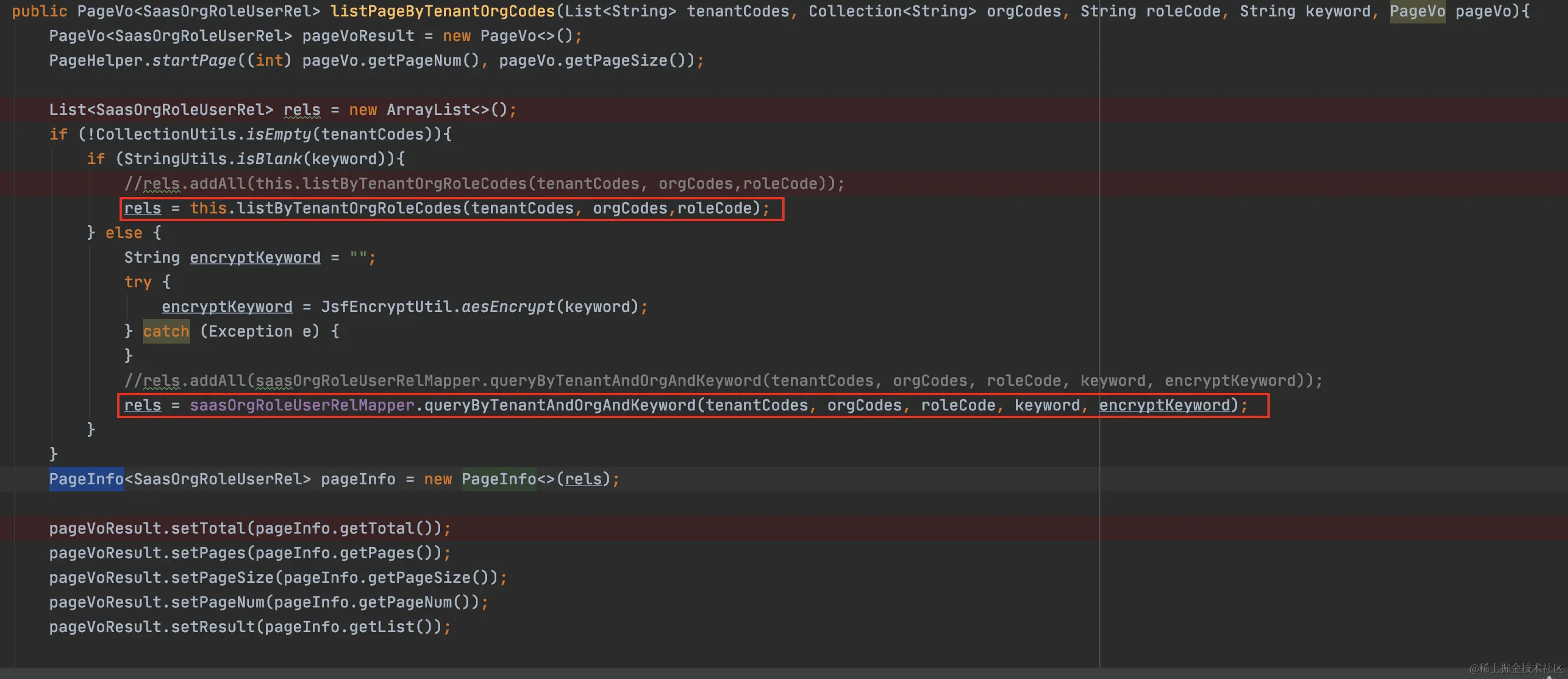1568x679 pixels.
Task: Click the selected PageInfo type name
Action: 87,479
